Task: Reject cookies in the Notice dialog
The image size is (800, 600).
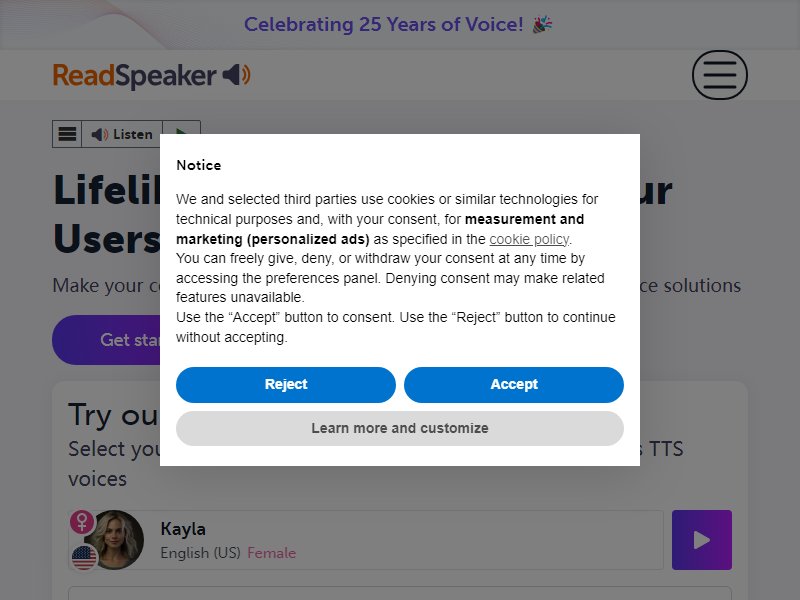Action: pos(286,385)
